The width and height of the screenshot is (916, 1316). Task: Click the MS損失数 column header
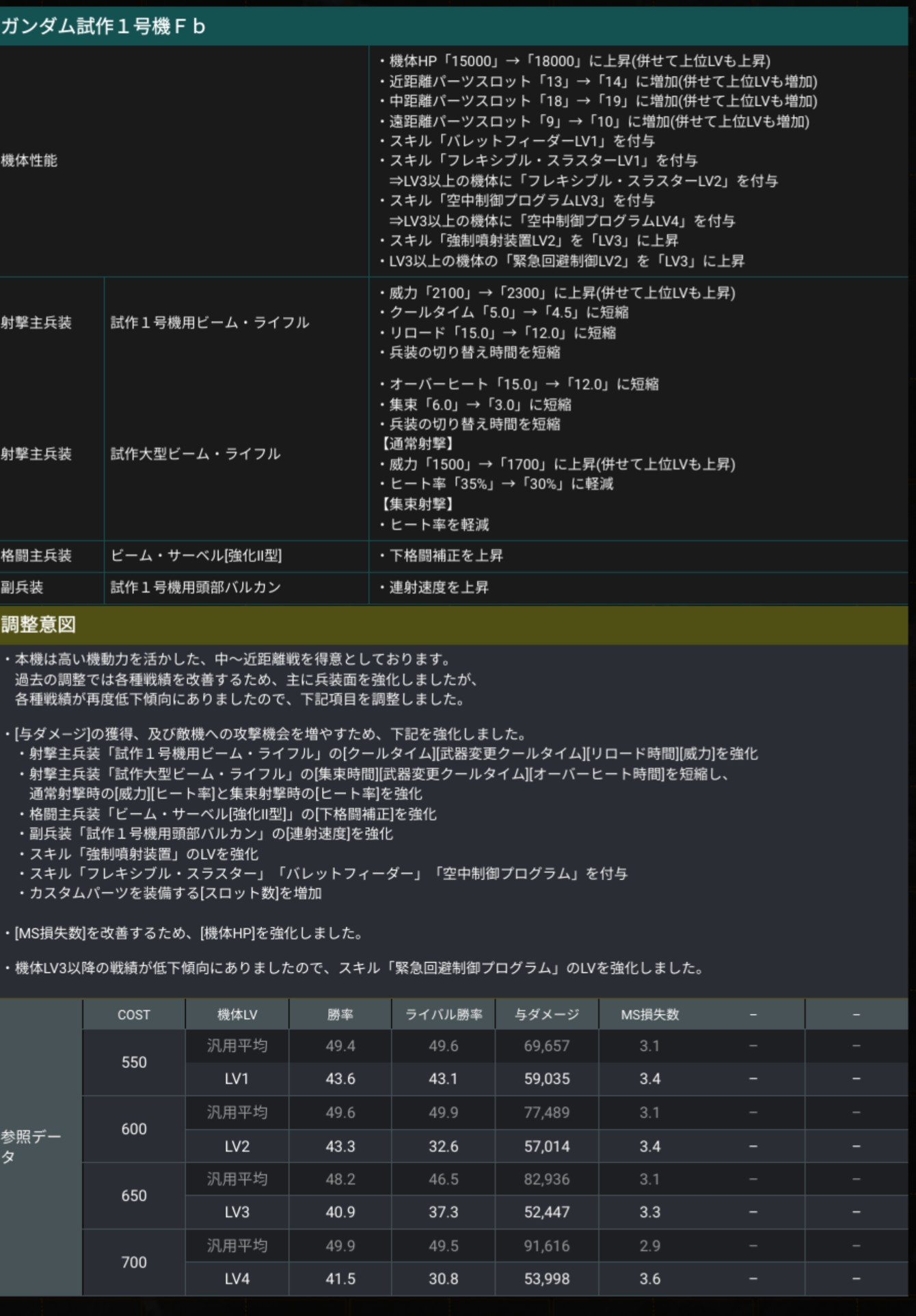pos(650,1015)
